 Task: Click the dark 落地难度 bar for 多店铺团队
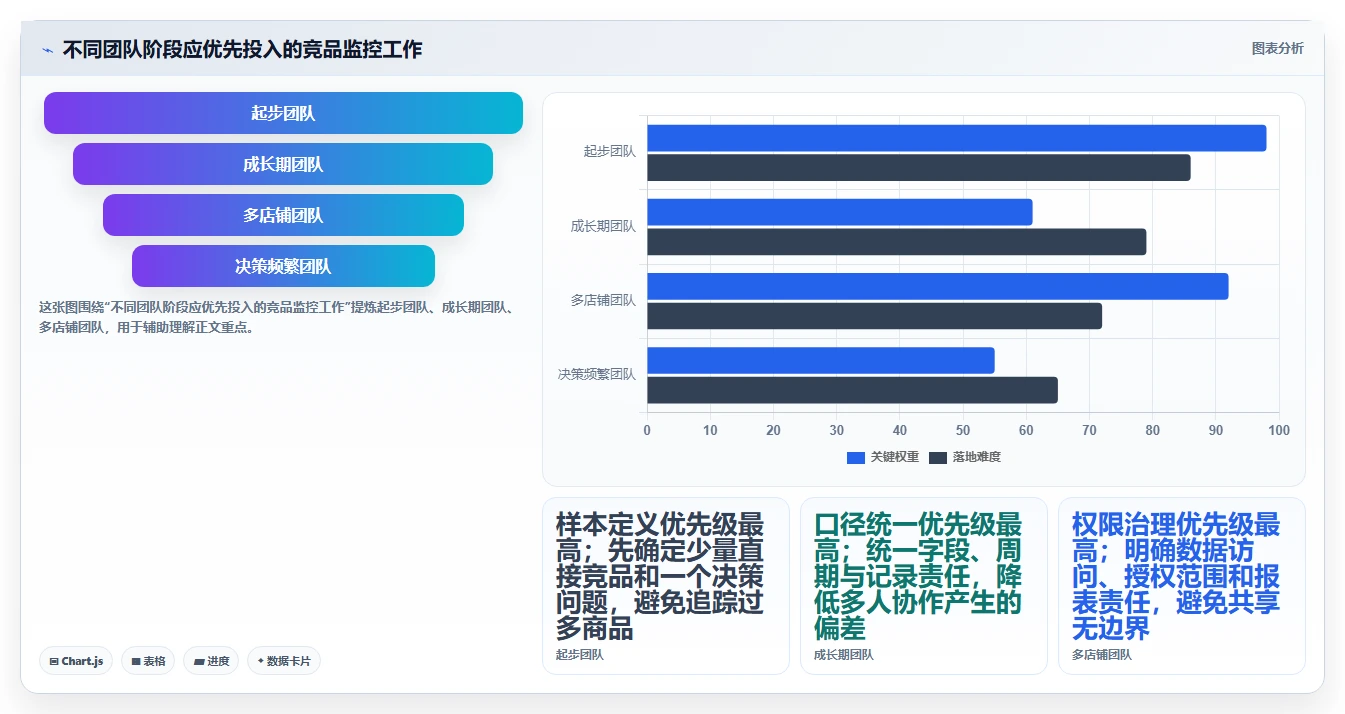pos(874,316)
